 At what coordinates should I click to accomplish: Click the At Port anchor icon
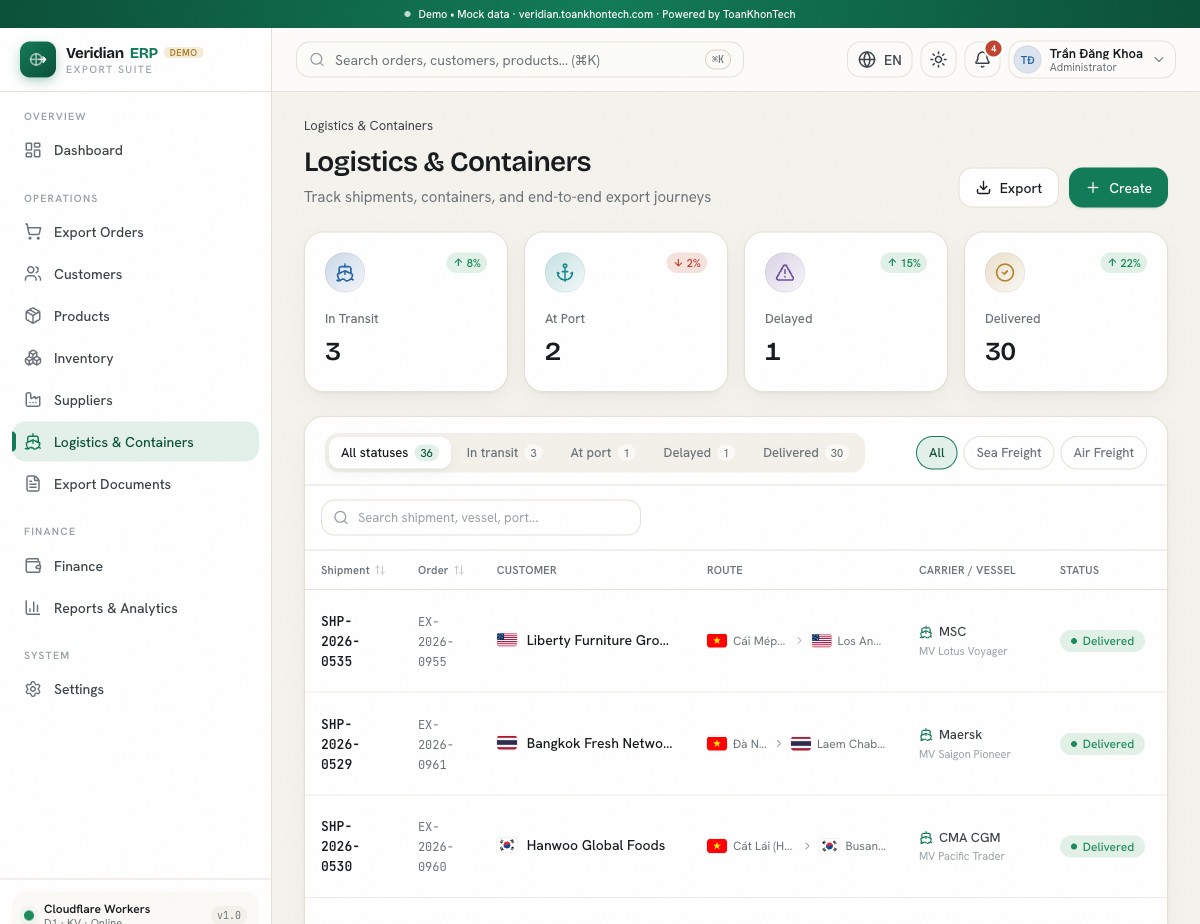(x=565, y=272)
